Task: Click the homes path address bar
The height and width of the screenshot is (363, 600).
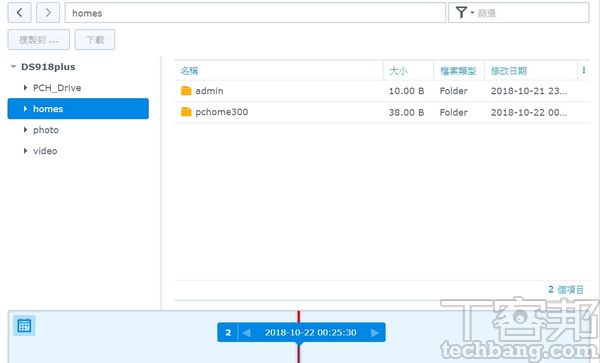Action: 255,13
